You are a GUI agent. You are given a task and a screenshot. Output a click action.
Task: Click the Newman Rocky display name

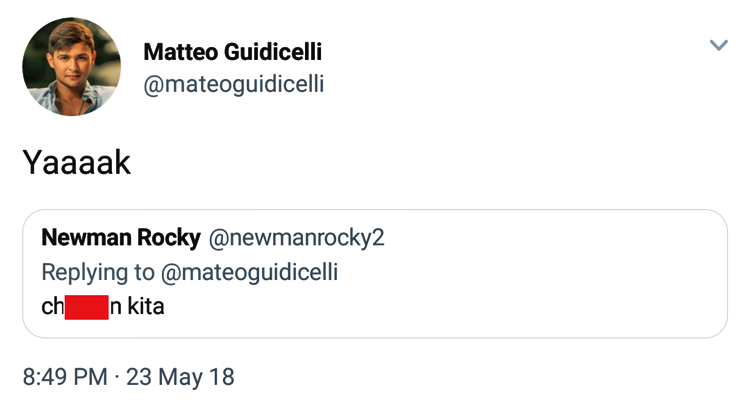120,238
